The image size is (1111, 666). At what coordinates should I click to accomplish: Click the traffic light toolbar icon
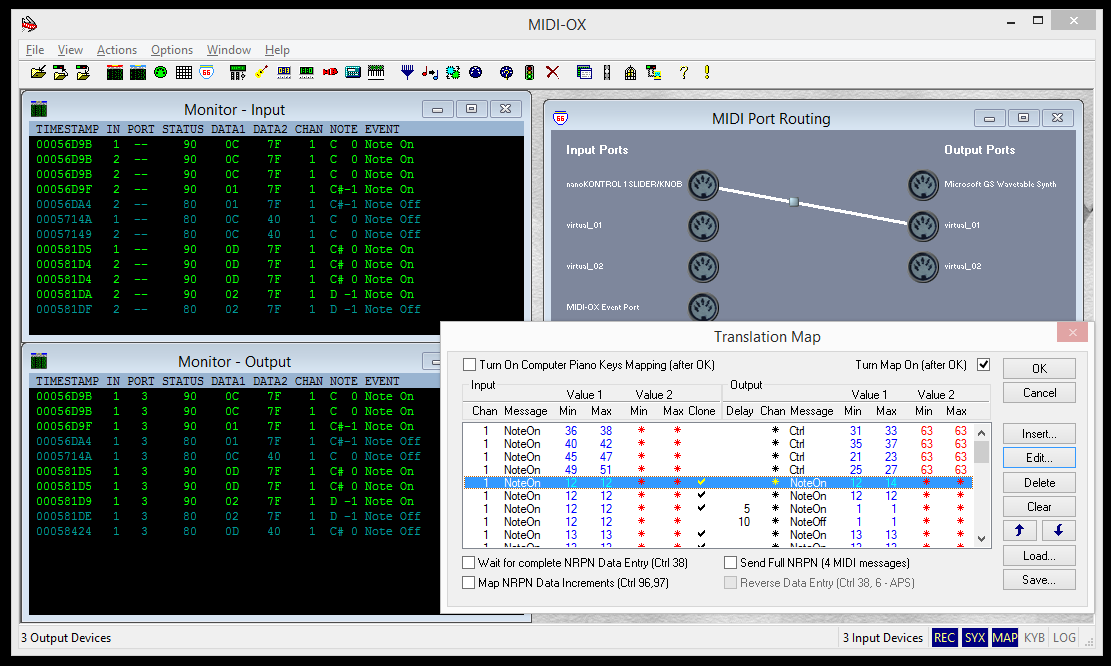pos(529,73)
